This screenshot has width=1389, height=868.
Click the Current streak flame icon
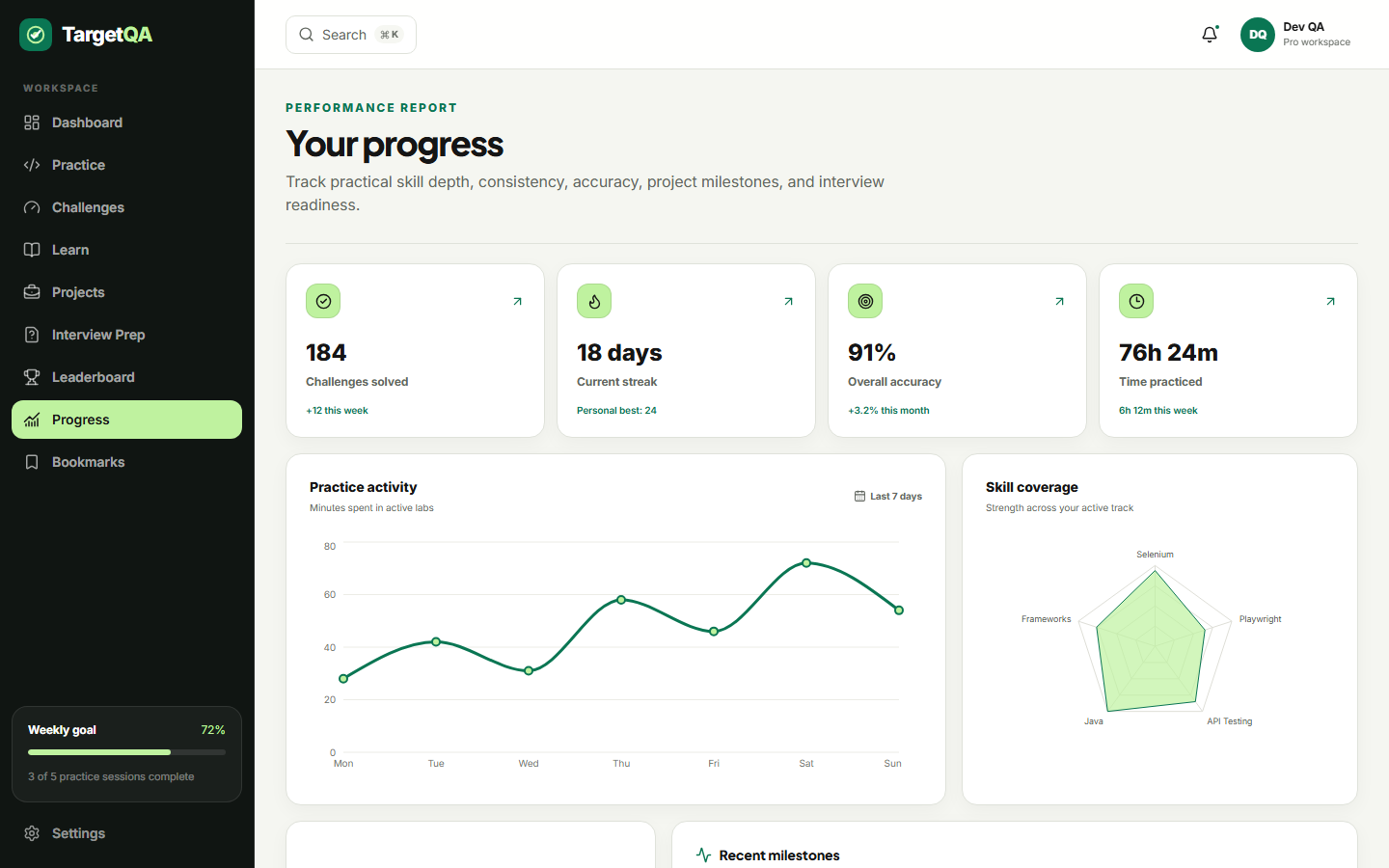tap(594, 301)
